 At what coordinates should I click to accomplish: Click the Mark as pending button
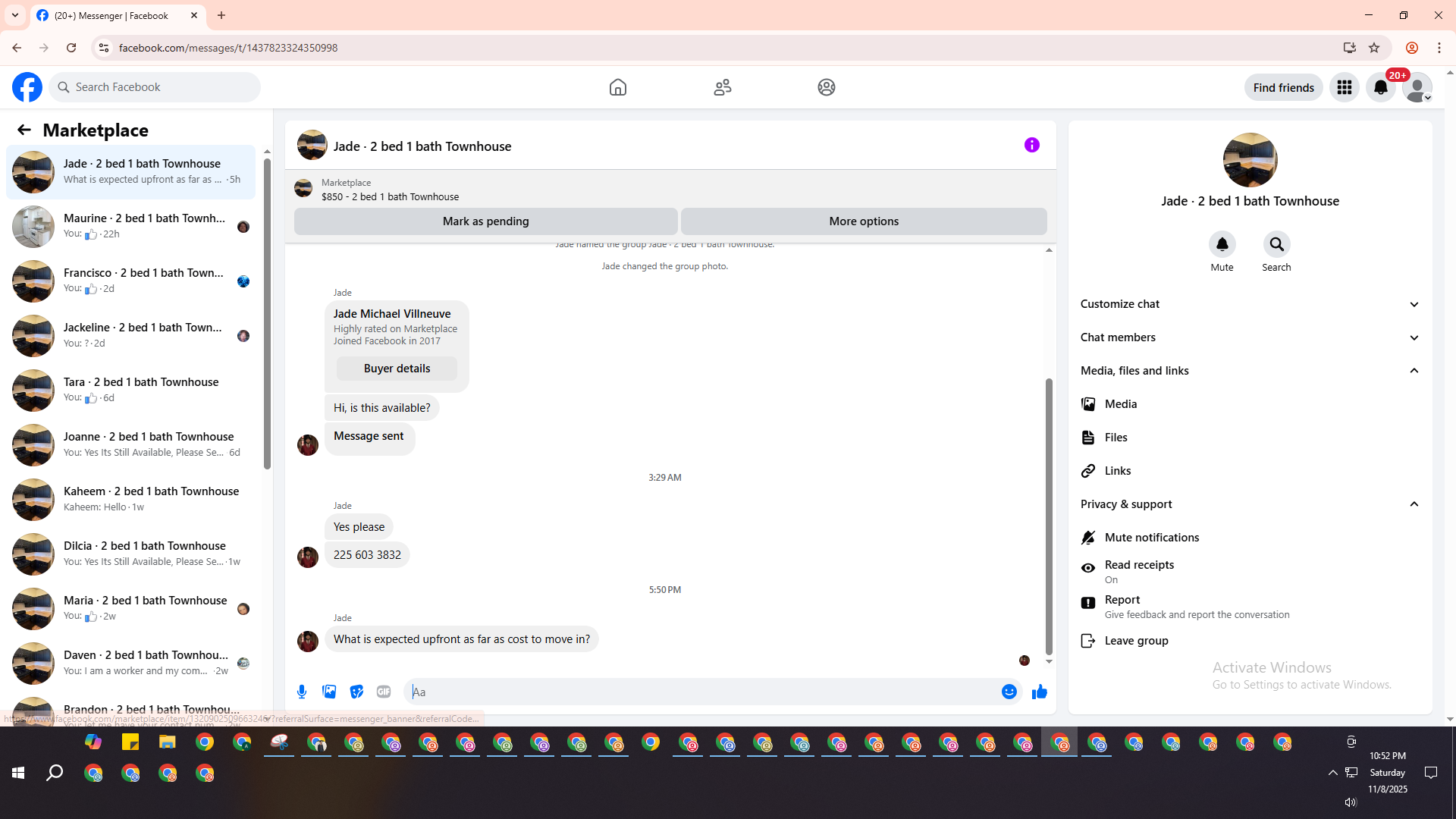coord(485,221)
